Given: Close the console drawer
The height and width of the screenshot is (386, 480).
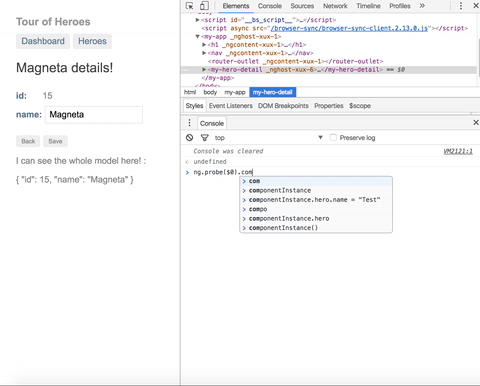Looking at the screenshot, I should (x=476, y=123).
